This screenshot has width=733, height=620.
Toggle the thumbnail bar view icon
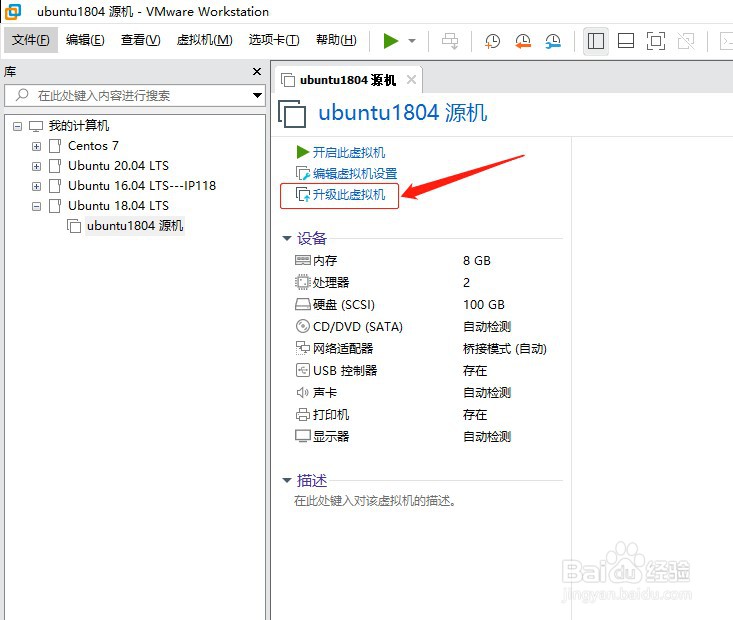pyautogui.click(x=625, y=41)
